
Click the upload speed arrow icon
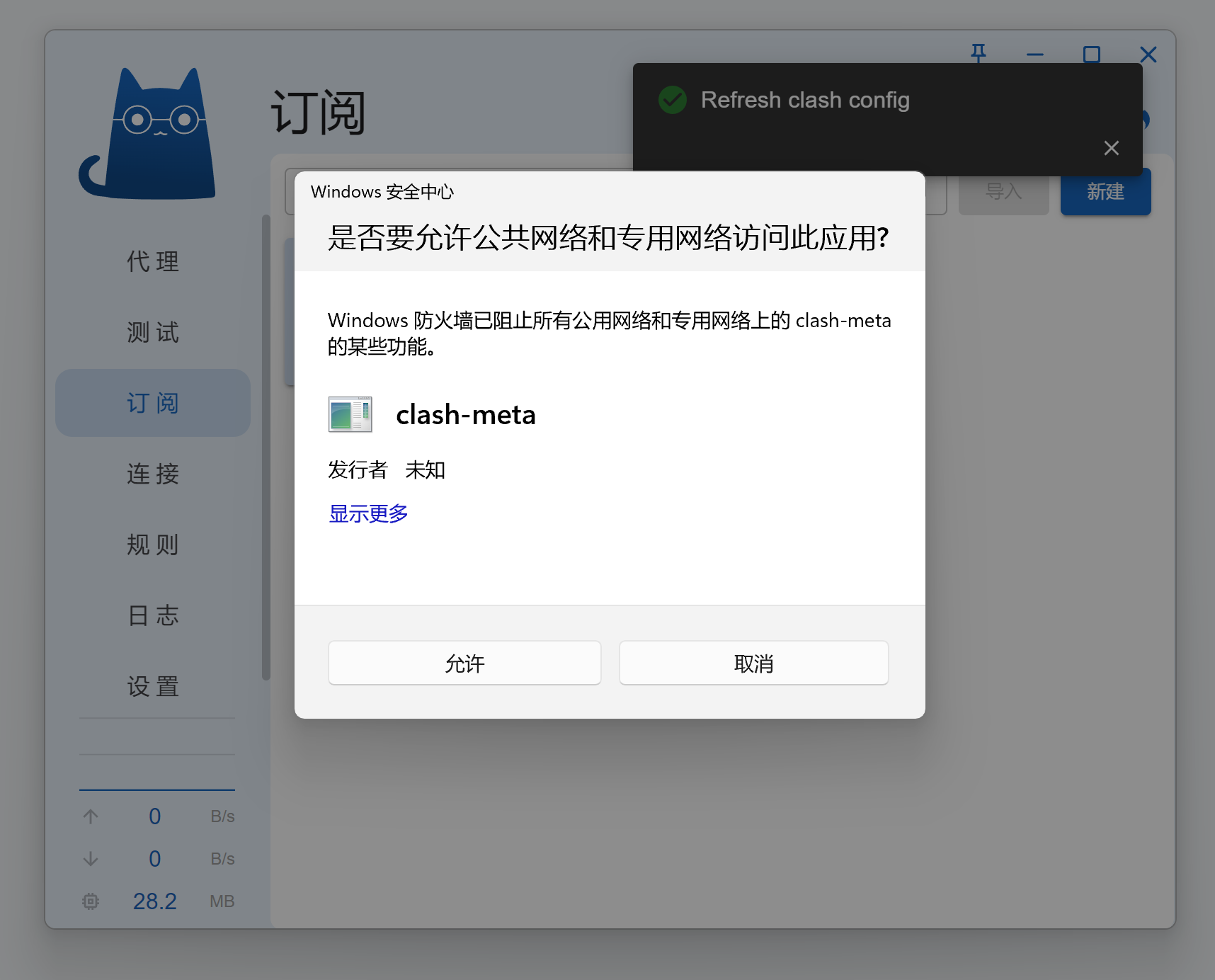click(91, 816)
